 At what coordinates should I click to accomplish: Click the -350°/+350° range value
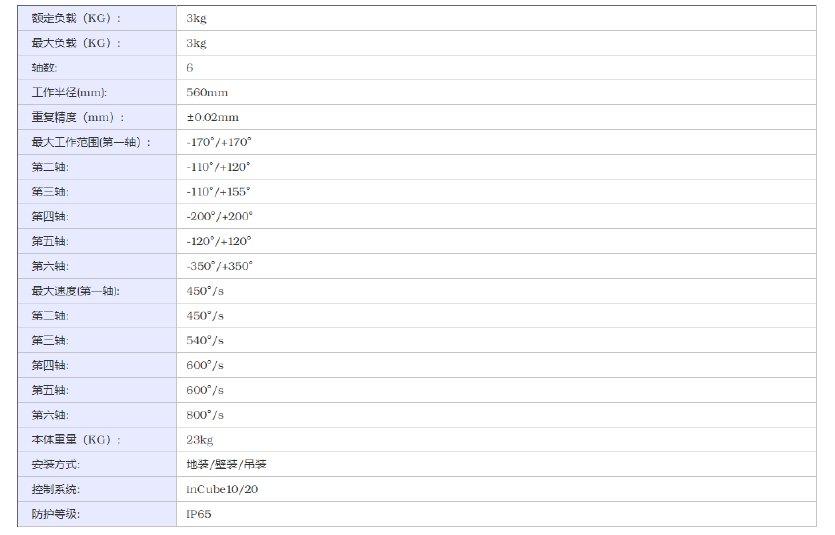(219, 266)
